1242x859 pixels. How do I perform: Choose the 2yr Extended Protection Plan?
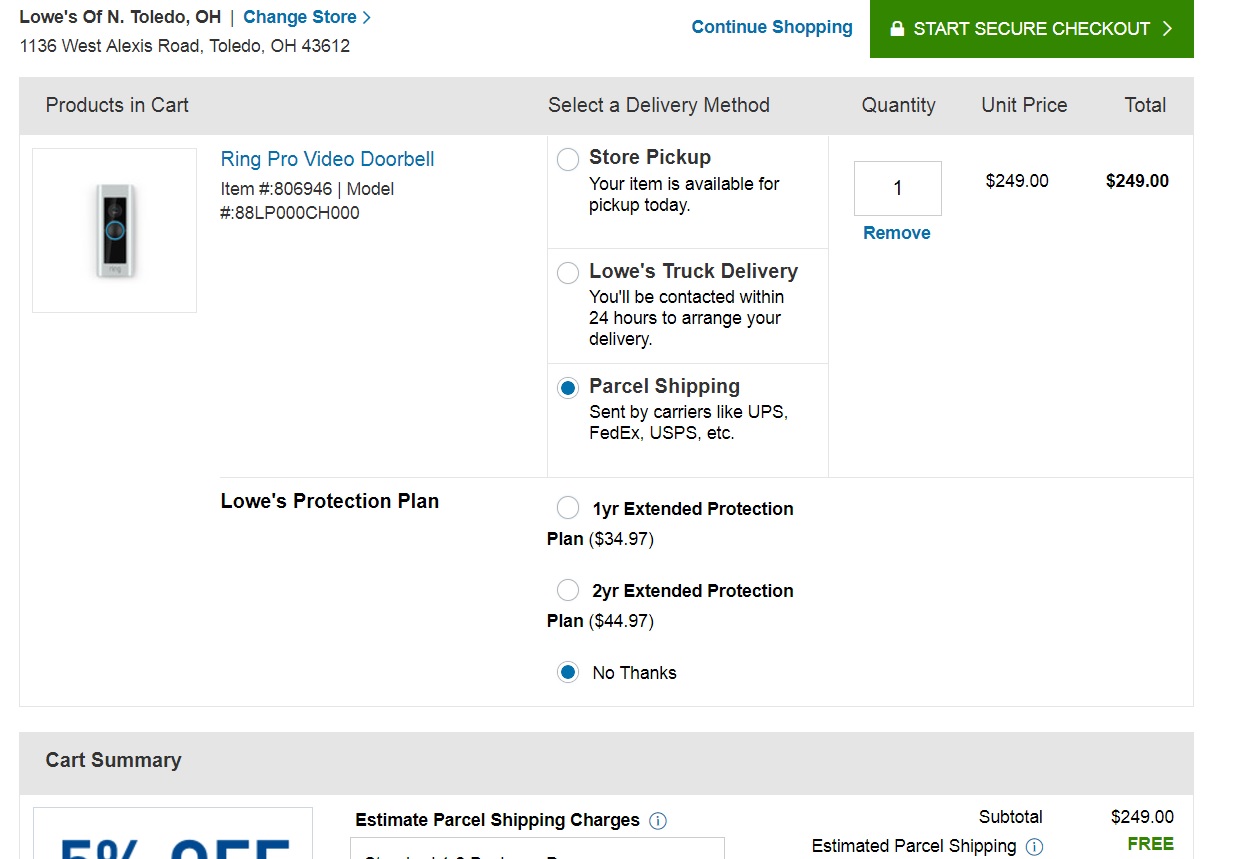[567, 590]
